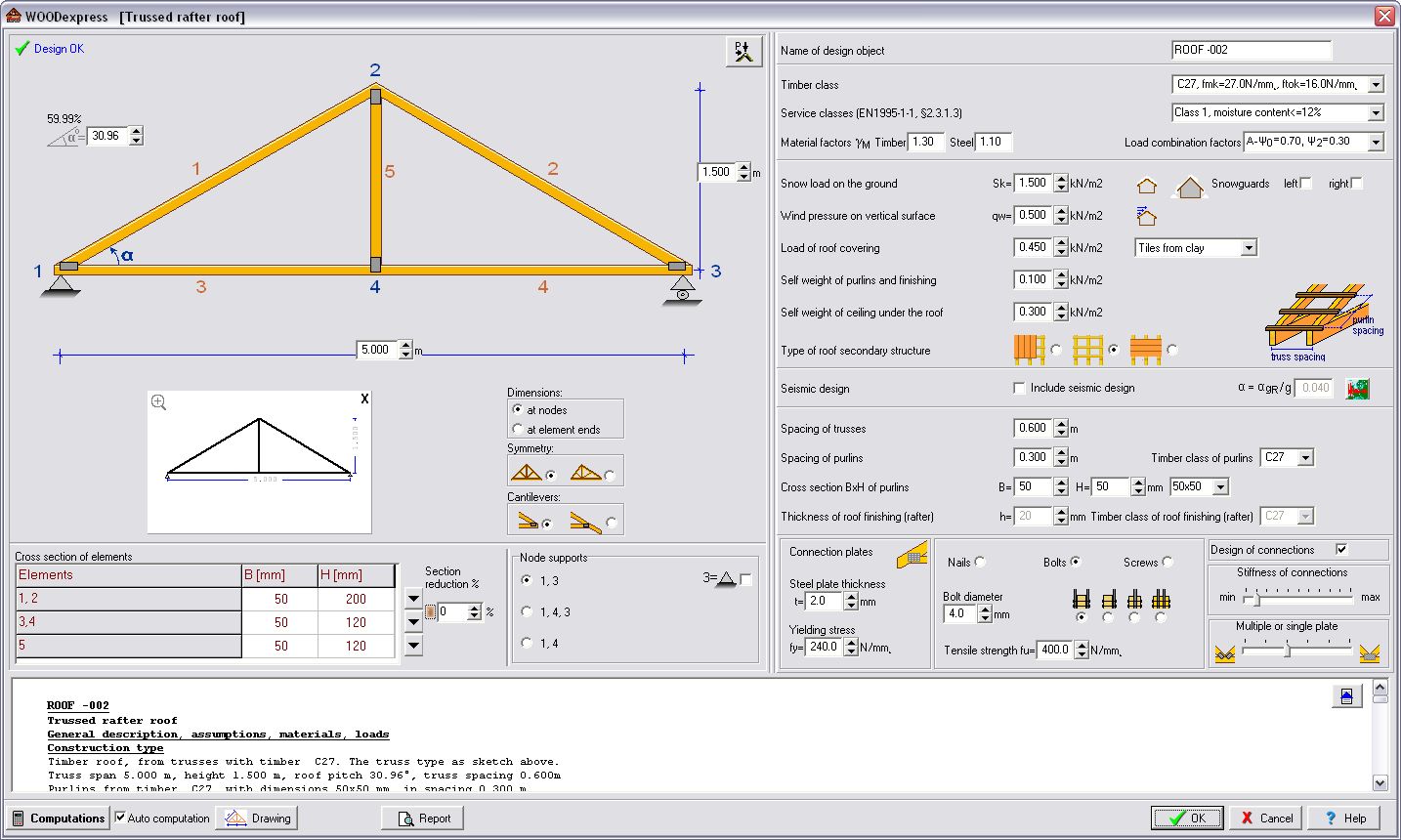
Task: Click the snow load roof house icon
Action: pyautogui.click(x=1146, y=185)
